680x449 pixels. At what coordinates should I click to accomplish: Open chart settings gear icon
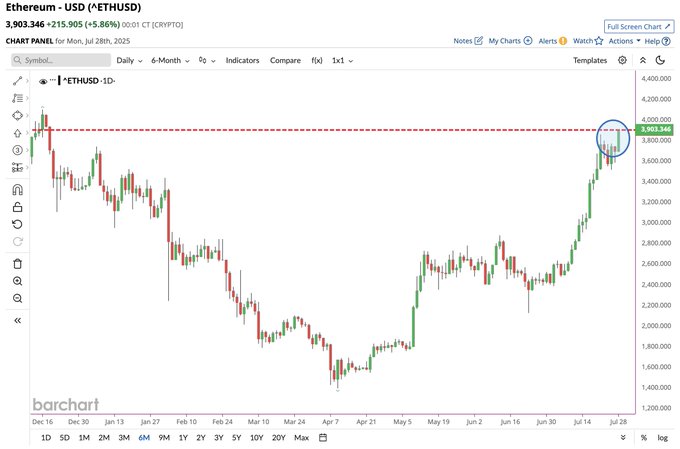(x=622, y=60)
